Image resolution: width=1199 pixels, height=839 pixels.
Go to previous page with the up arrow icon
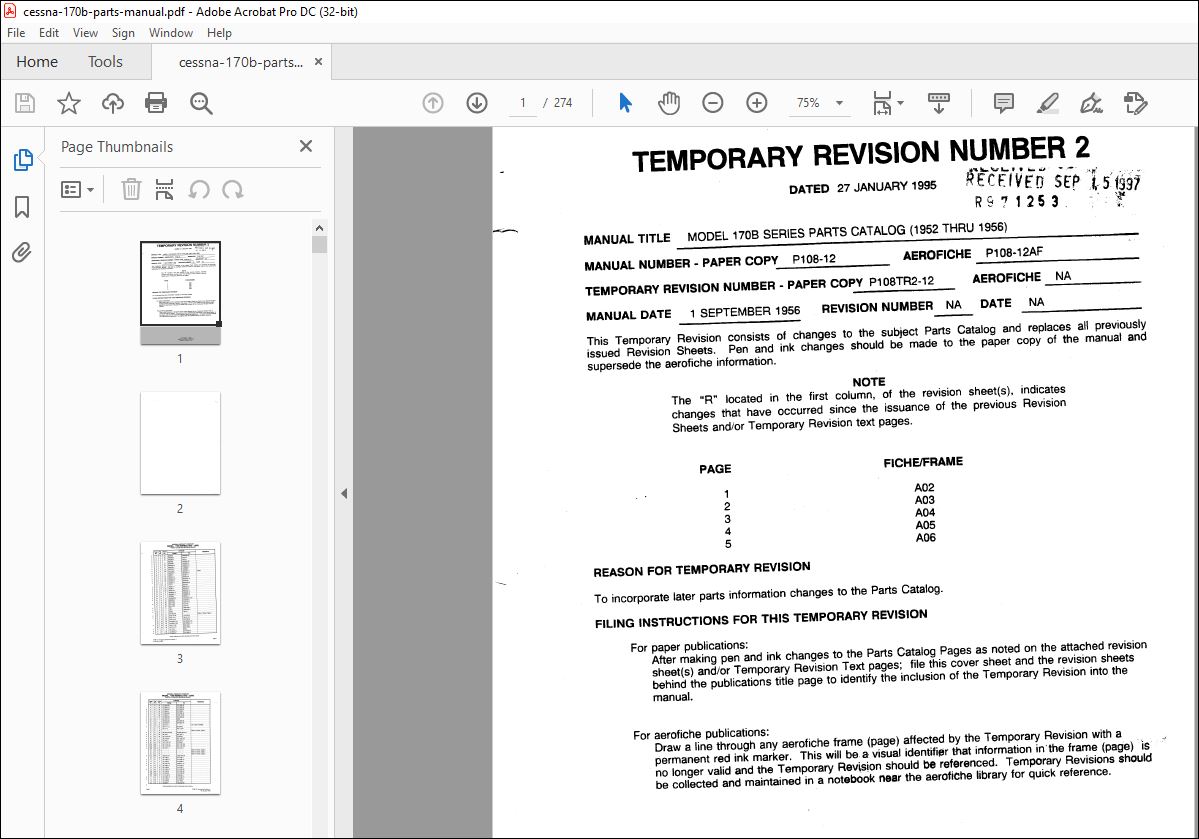pyautogui.click(x=433, y=102)
